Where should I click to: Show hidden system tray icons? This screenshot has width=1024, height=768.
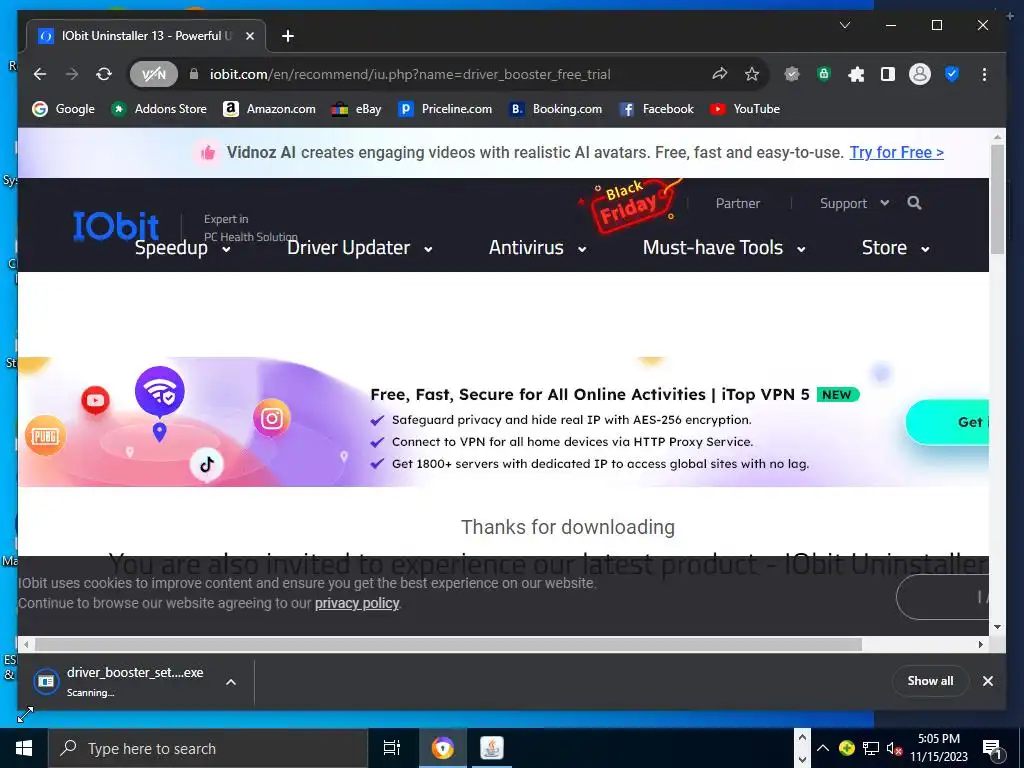823,748
